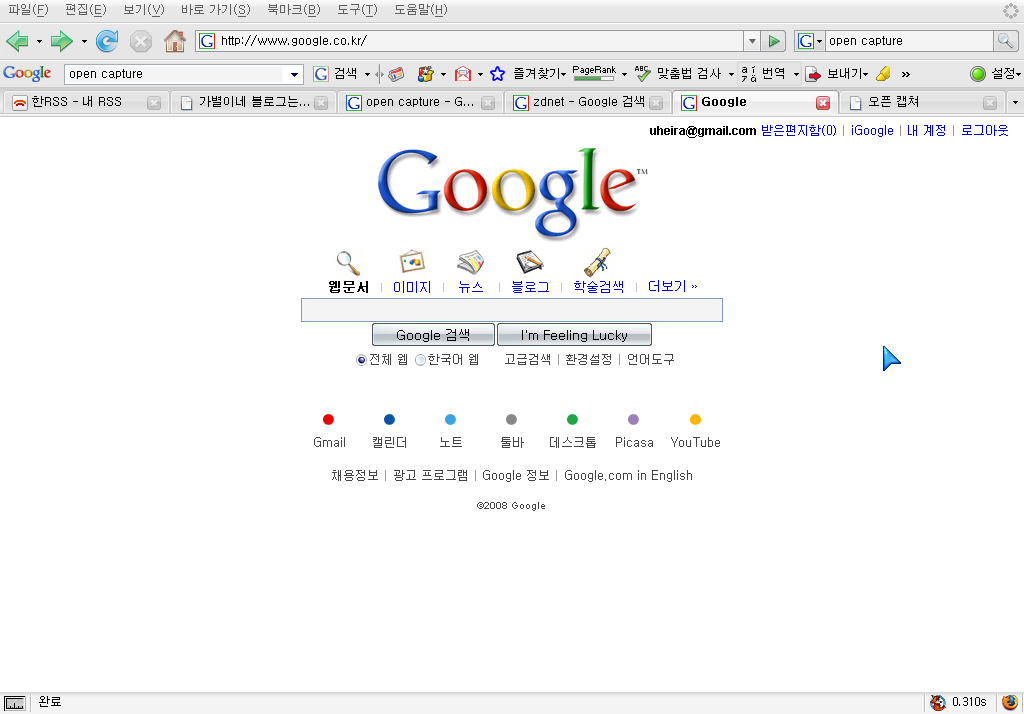Open the 북마크(B) menu
The height and width of the screenshot is (714, 1024).
294,10
